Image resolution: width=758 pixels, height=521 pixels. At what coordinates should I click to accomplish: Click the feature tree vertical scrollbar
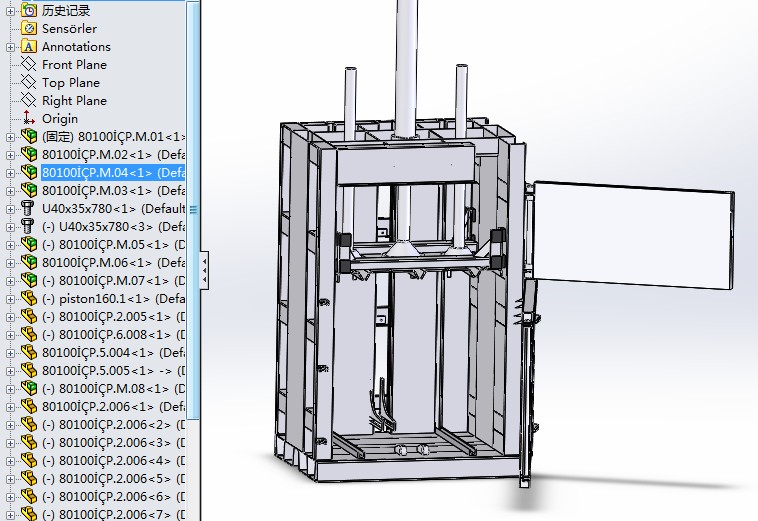point(193,210)
